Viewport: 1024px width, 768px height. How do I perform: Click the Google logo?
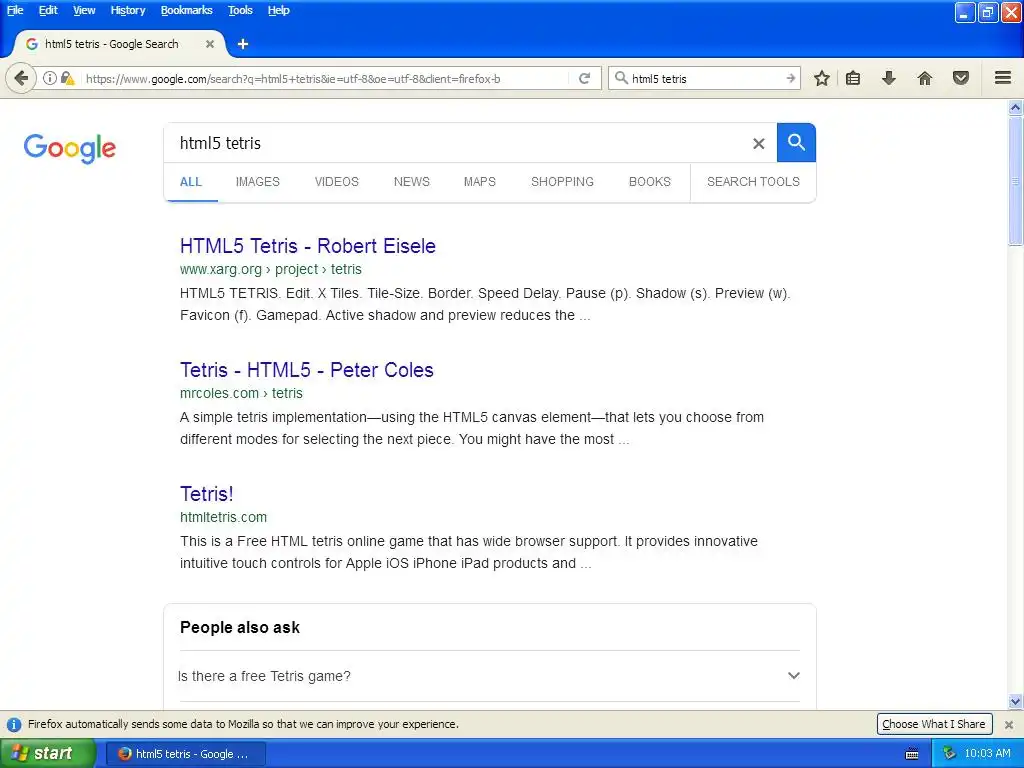[70, 148]
